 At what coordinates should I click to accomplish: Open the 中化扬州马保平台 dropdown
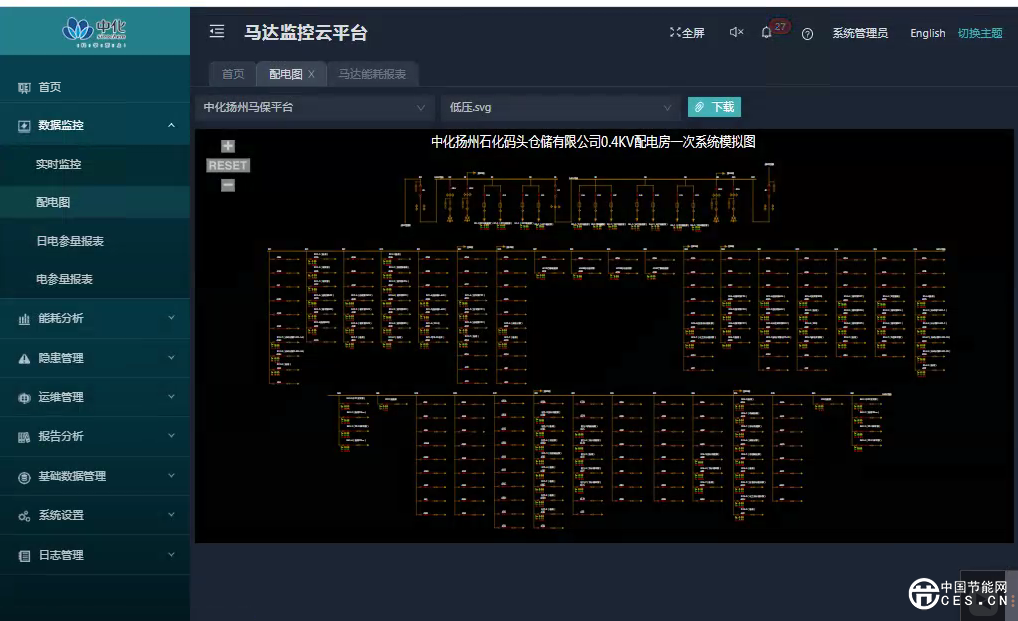(314, 107)
